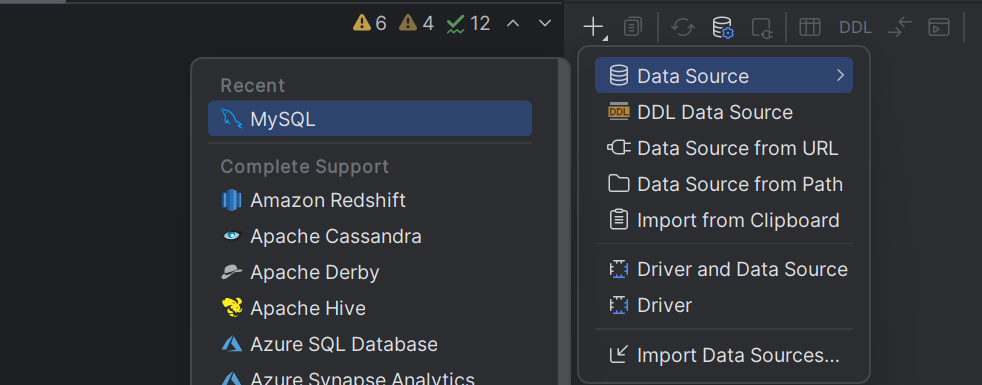This screenshot has width=982, height=385.
Task: Click the table editor icon
Action: [810, 27]
